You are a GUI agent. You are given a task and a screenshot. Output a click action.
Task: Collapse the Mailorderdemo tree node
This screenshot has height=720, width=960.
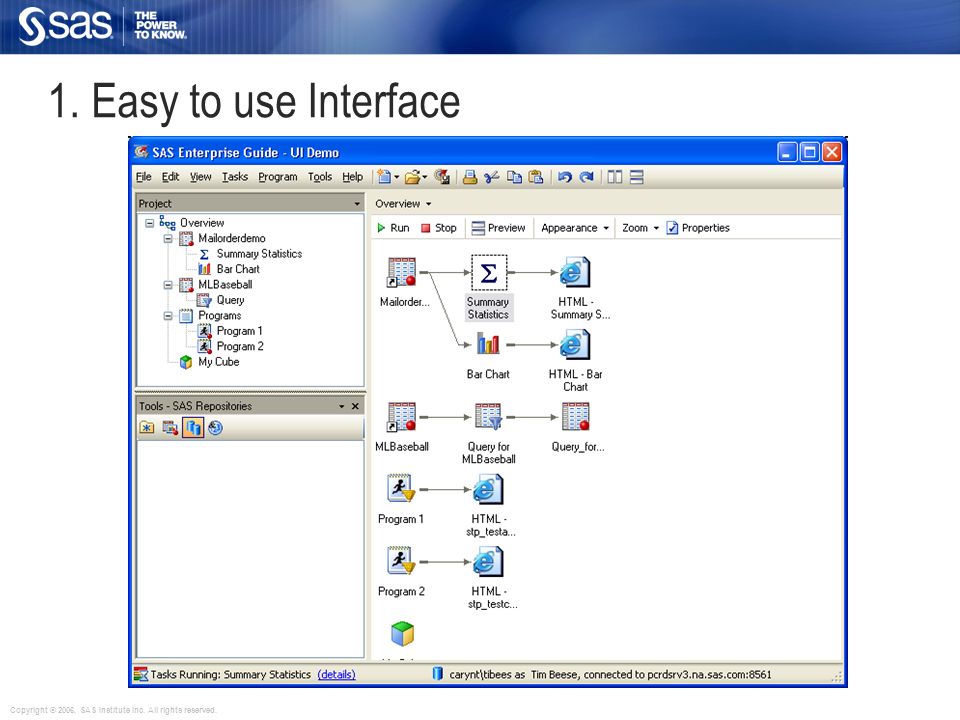[168, 239]
